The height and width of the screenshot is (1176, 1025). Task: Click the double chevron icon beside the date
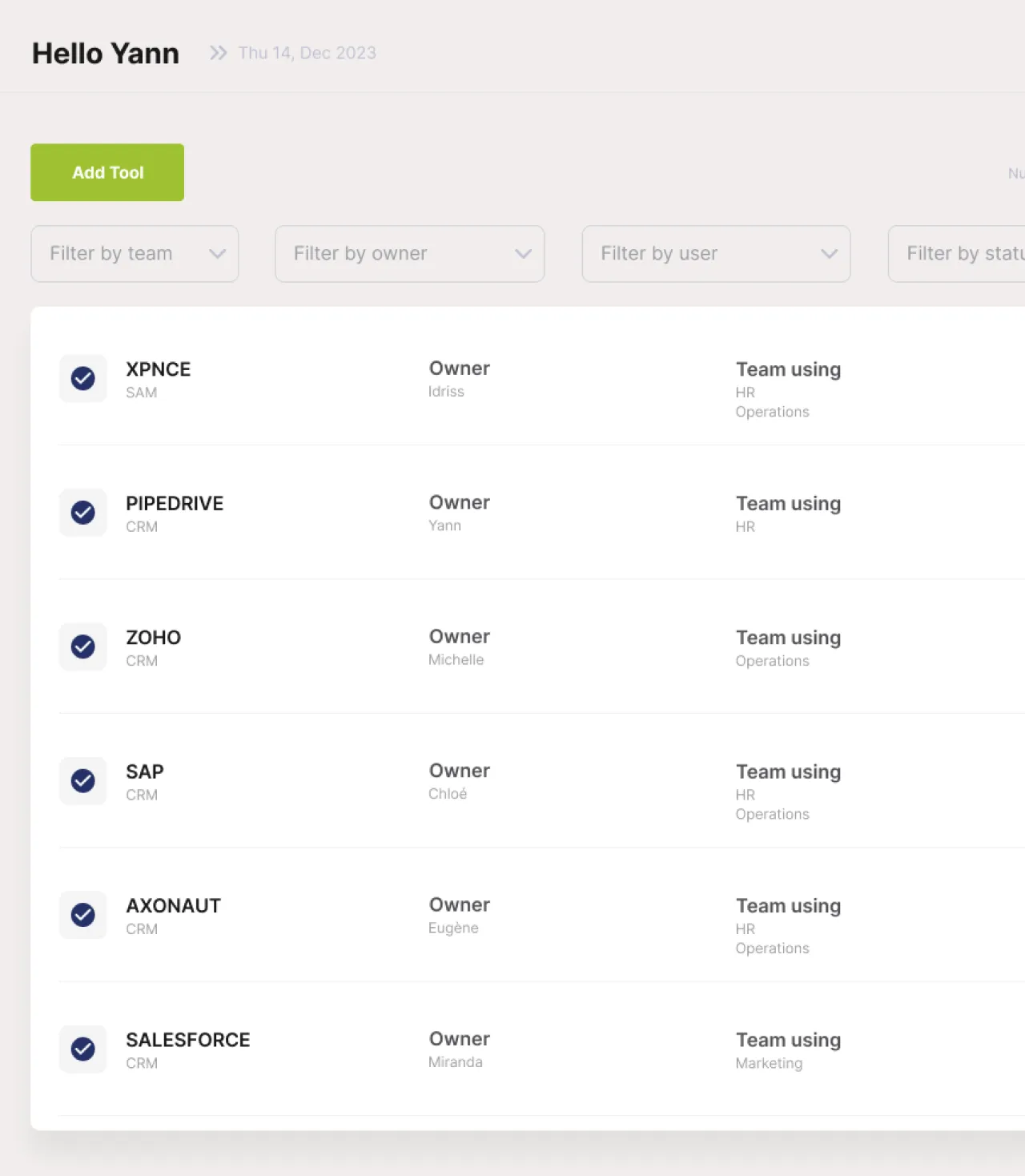click(218, 53)
